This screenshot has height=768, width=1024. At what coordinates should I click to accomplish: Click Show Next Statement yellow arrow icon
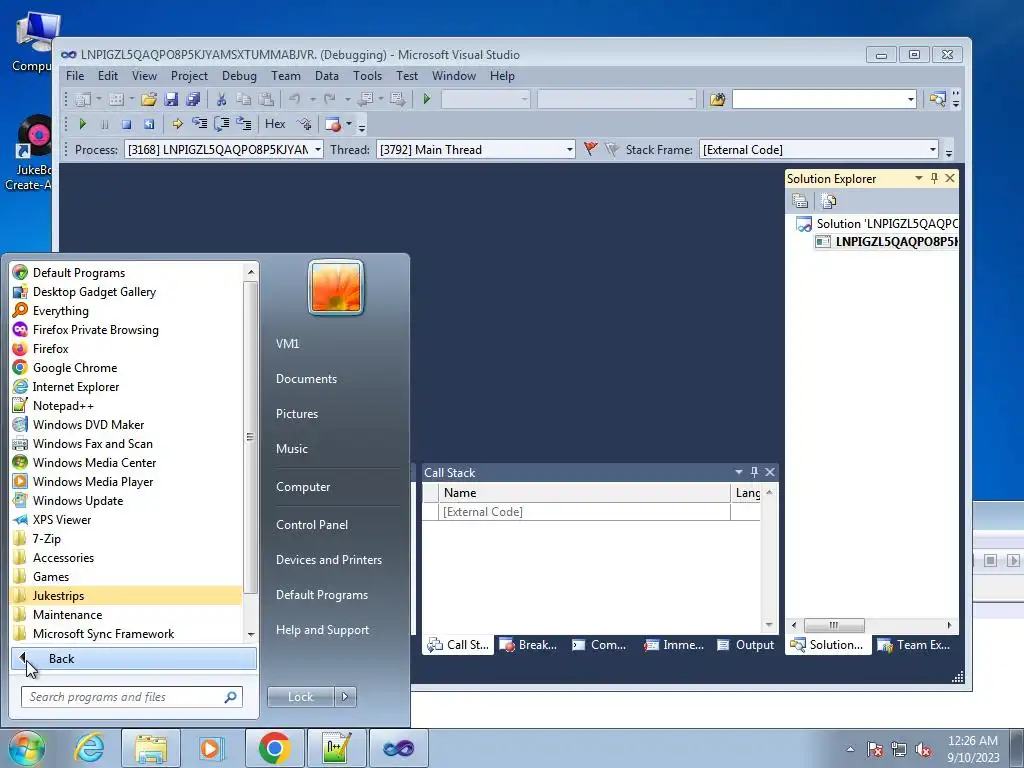[x=177, y=124]
